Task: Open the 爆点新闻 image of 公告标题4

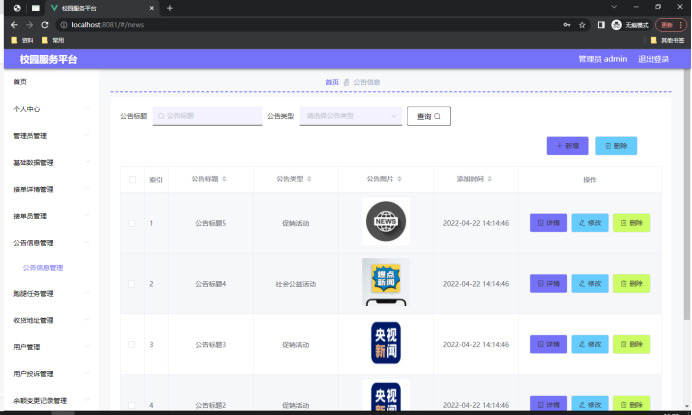Action: tap(386, 282)
